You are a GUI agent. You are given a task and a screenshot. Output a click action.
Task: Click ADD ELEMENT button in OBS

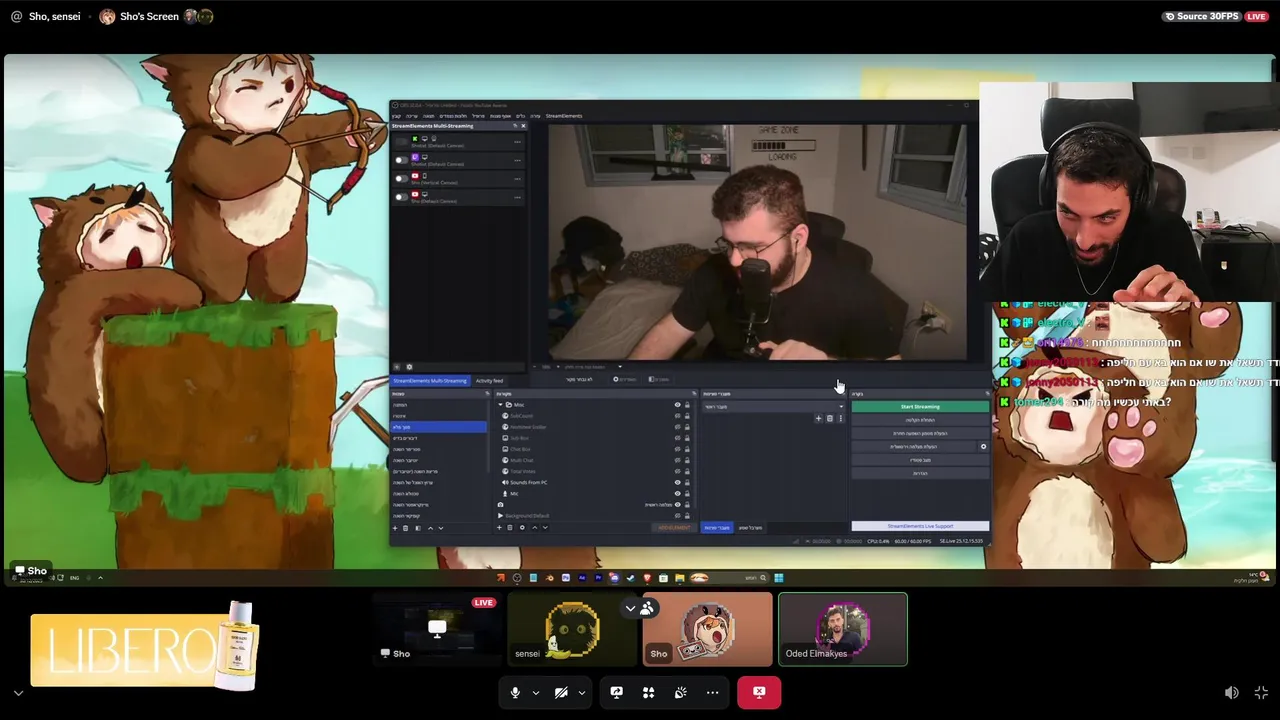(x=673, y=527)
